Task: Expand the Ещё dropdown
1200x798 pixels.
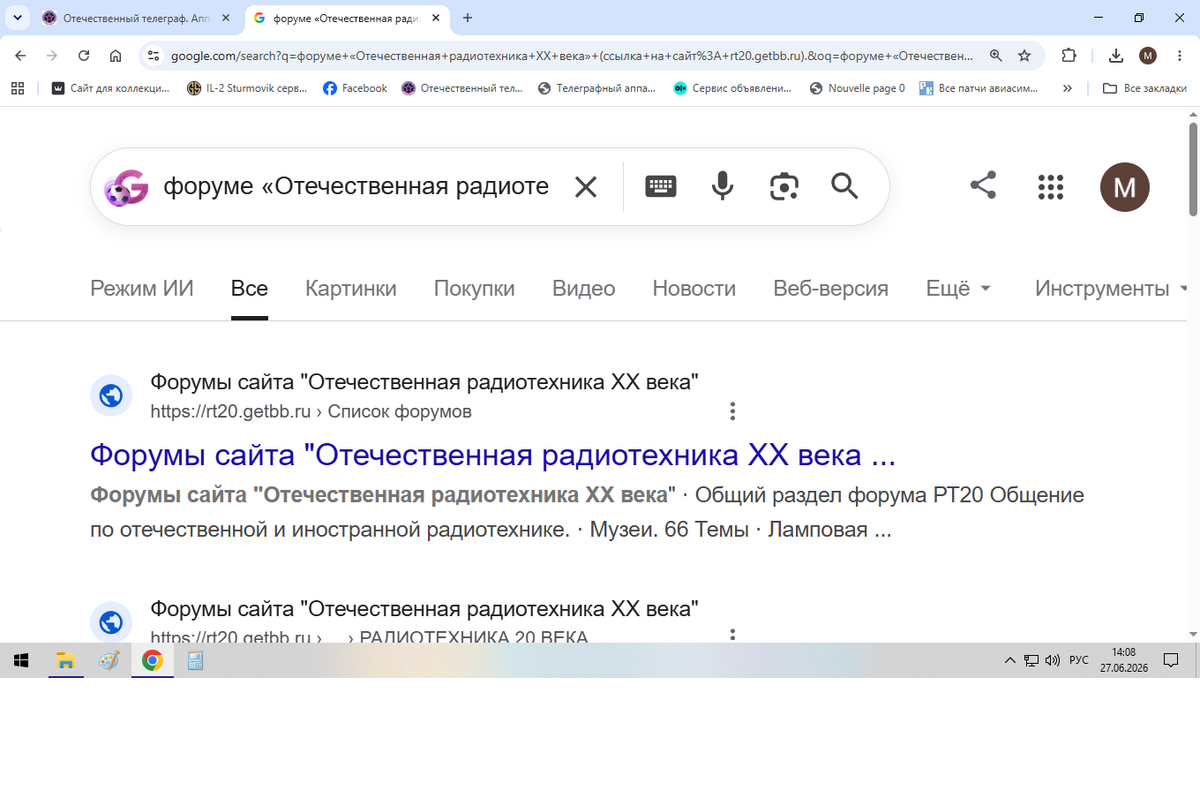Action: pos(958,288)
